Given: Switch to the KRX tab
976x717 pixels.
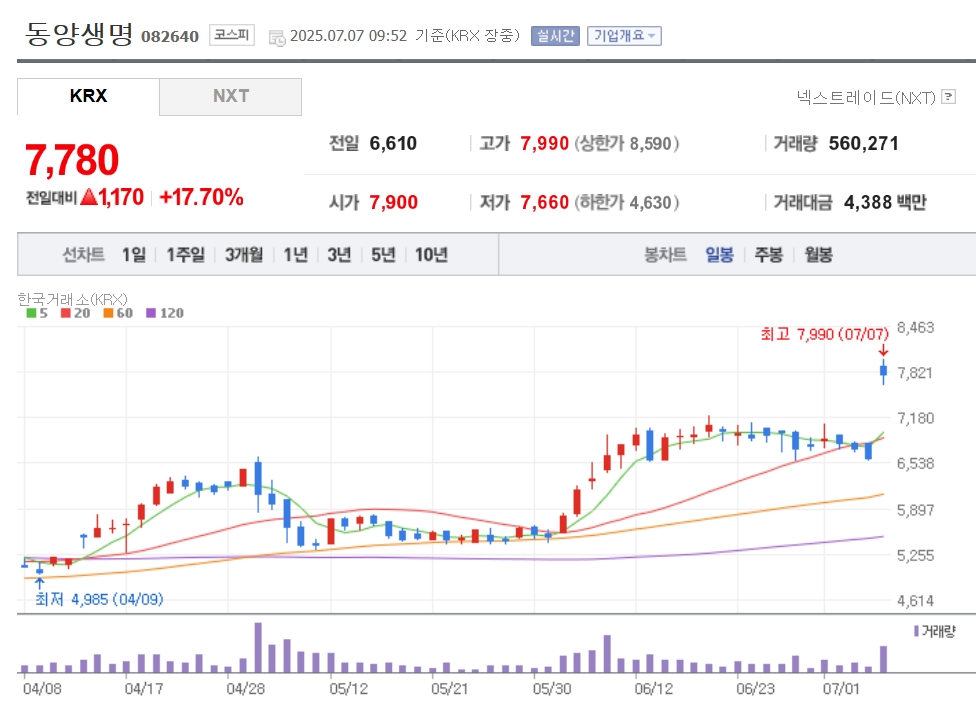Looking at the screenshot, I should [x=88, y=96].
